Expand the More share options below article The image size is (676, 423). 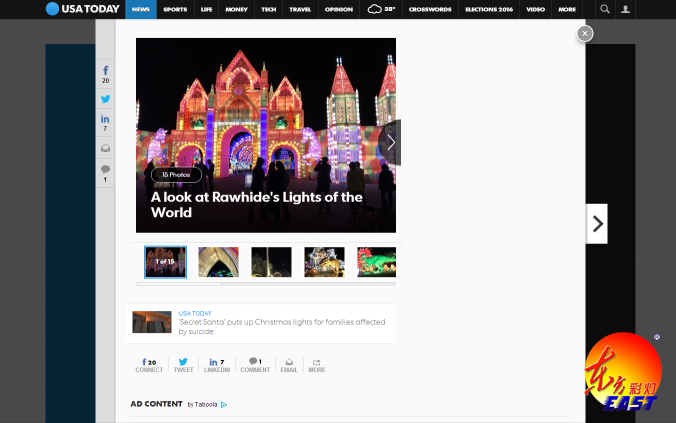316,365
